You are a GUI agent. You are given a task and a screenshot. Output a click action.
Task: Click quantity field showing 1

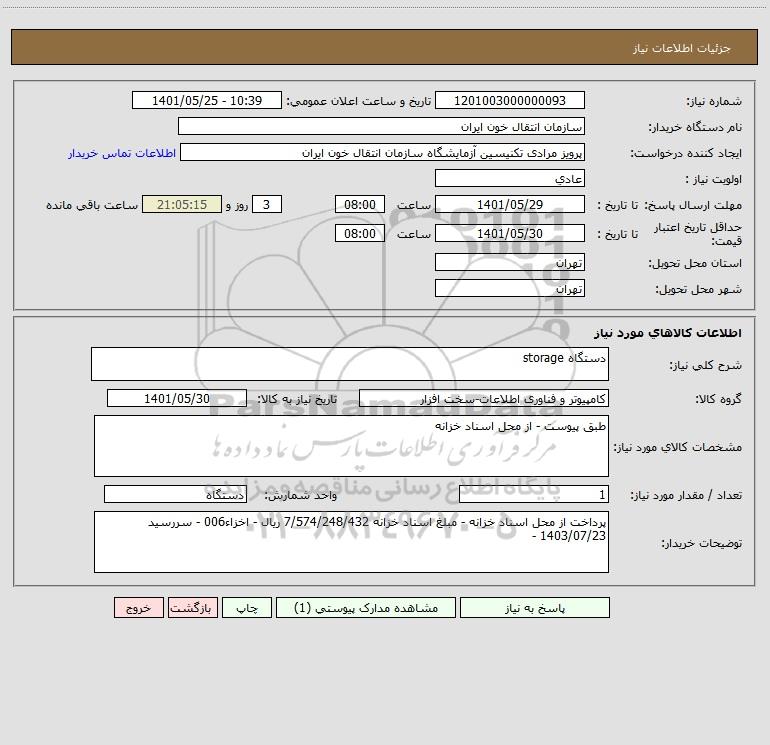click(x=534, y=494)
